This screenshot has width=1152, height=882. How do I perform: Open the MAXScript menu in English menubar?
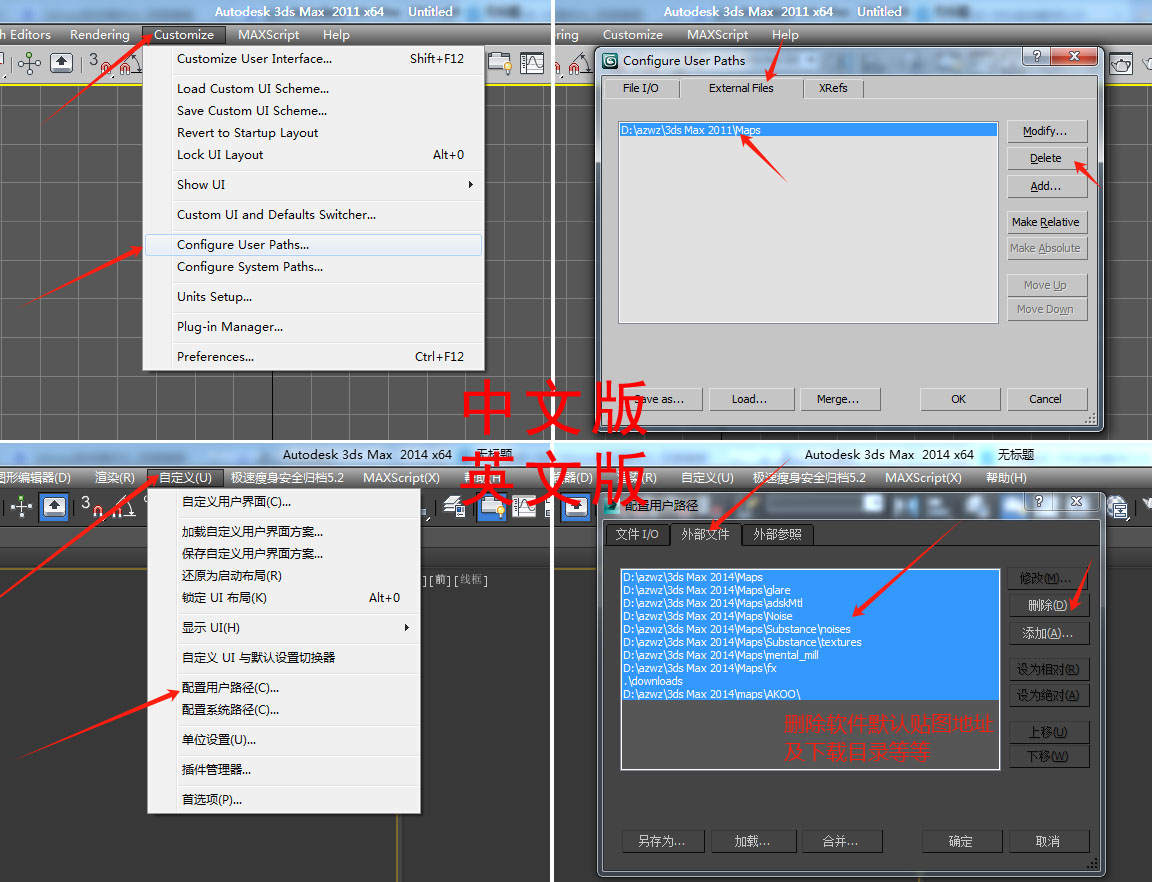pos(267,35)
